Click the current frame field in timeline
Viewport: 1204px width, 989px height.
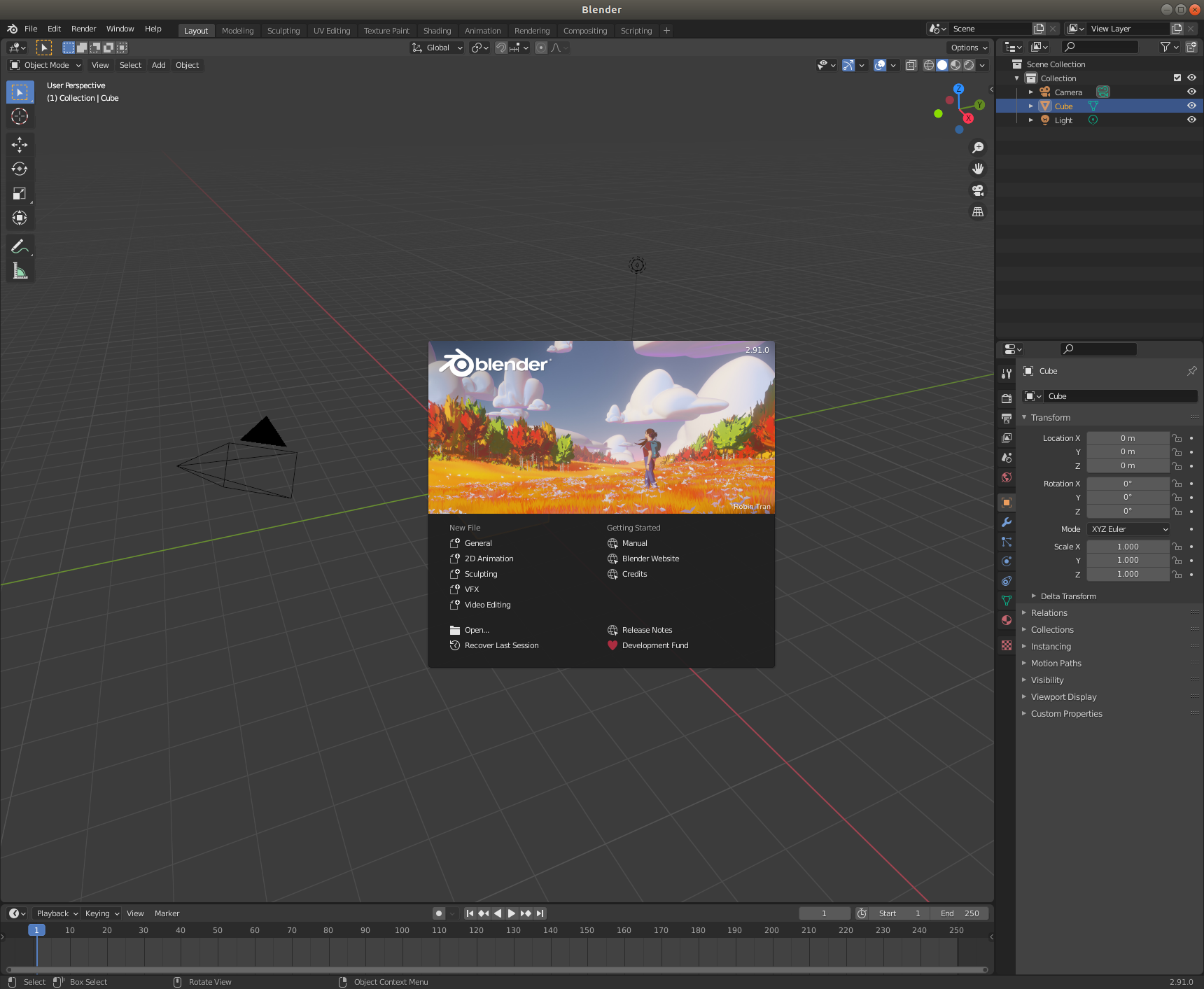(825, 913)
